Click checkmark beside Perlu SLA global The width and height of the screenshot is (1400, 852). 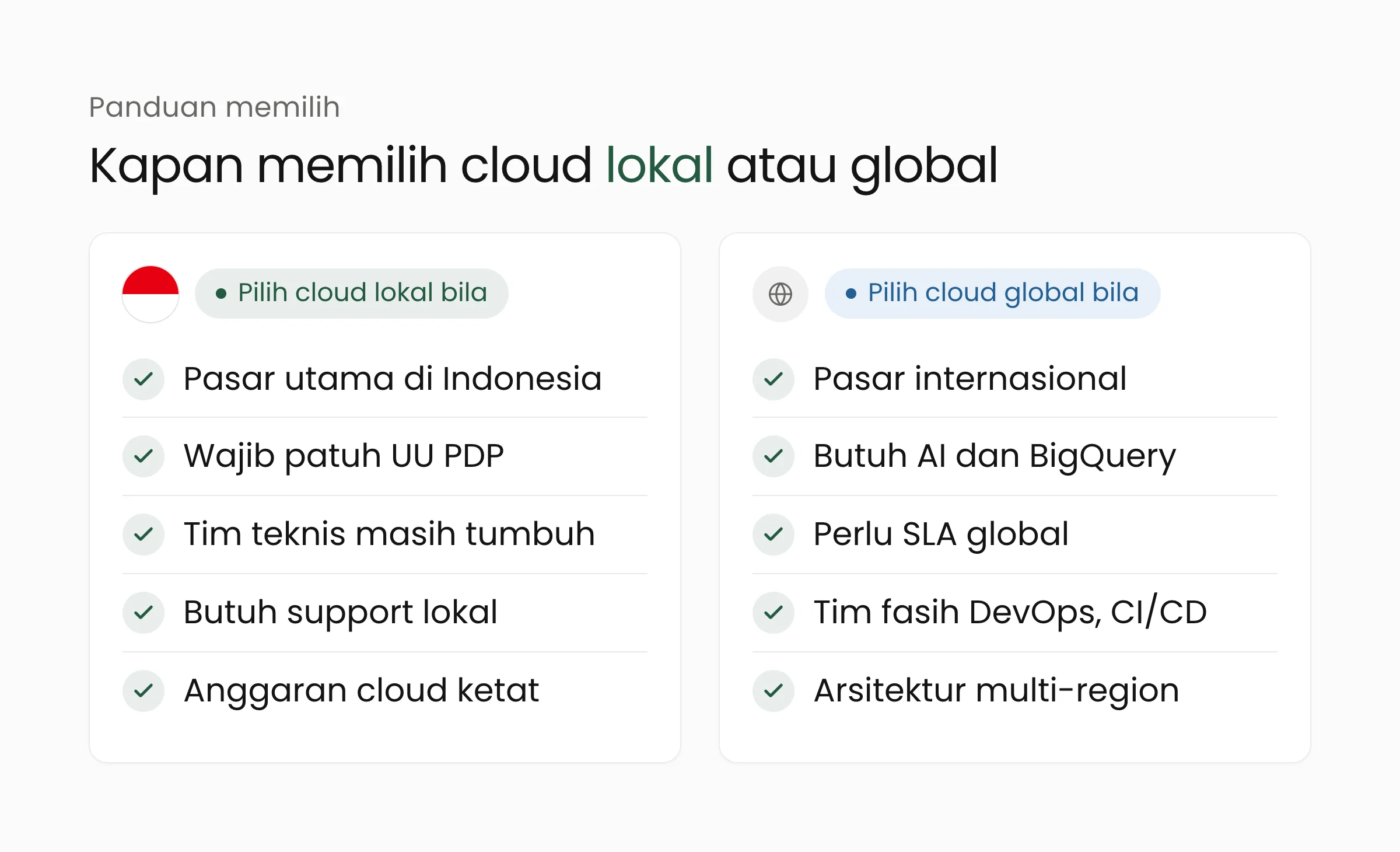(x=773, y=535)
